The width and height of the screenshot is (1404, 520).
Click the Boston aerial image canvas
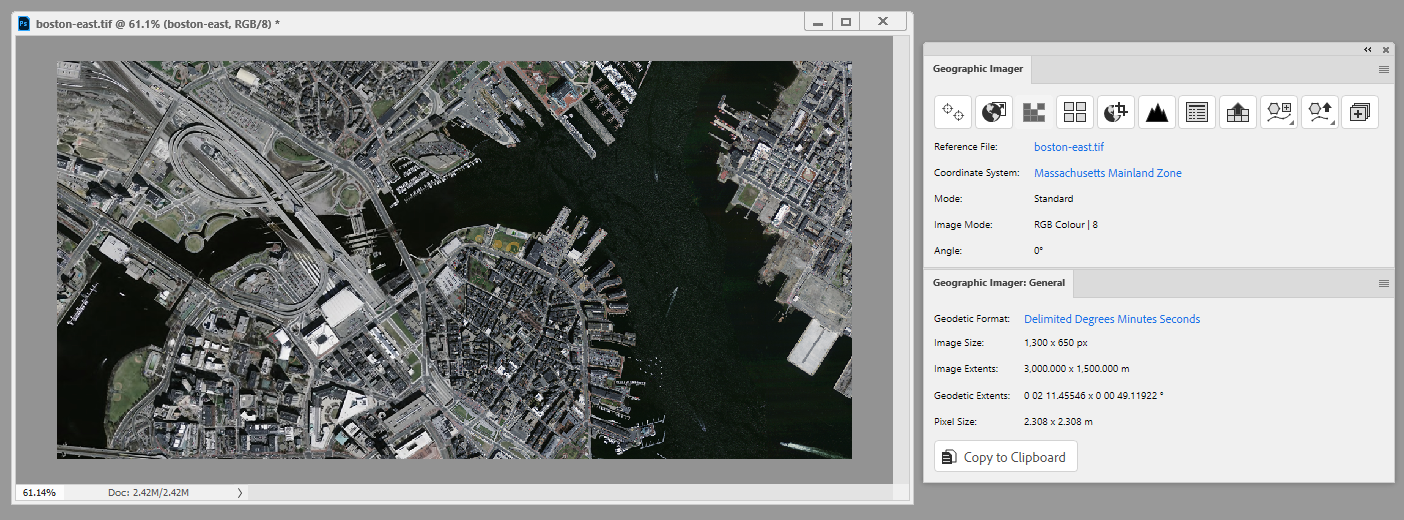coord(454,260)
